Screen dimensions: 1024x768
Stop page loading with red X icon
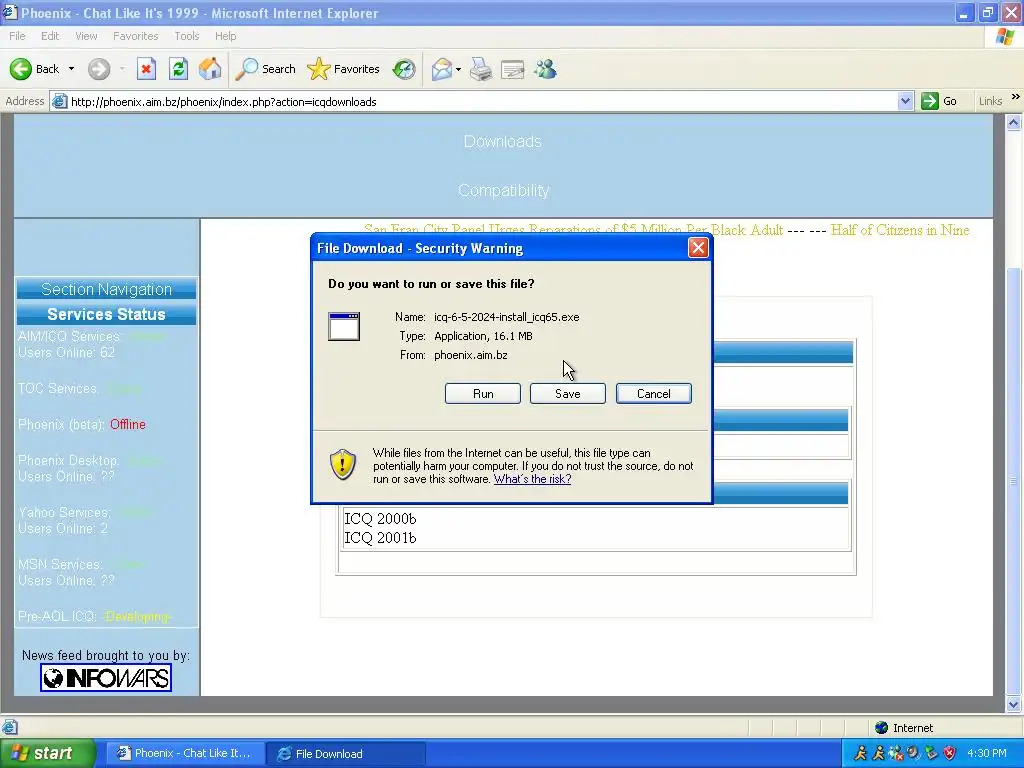(146, 69)
